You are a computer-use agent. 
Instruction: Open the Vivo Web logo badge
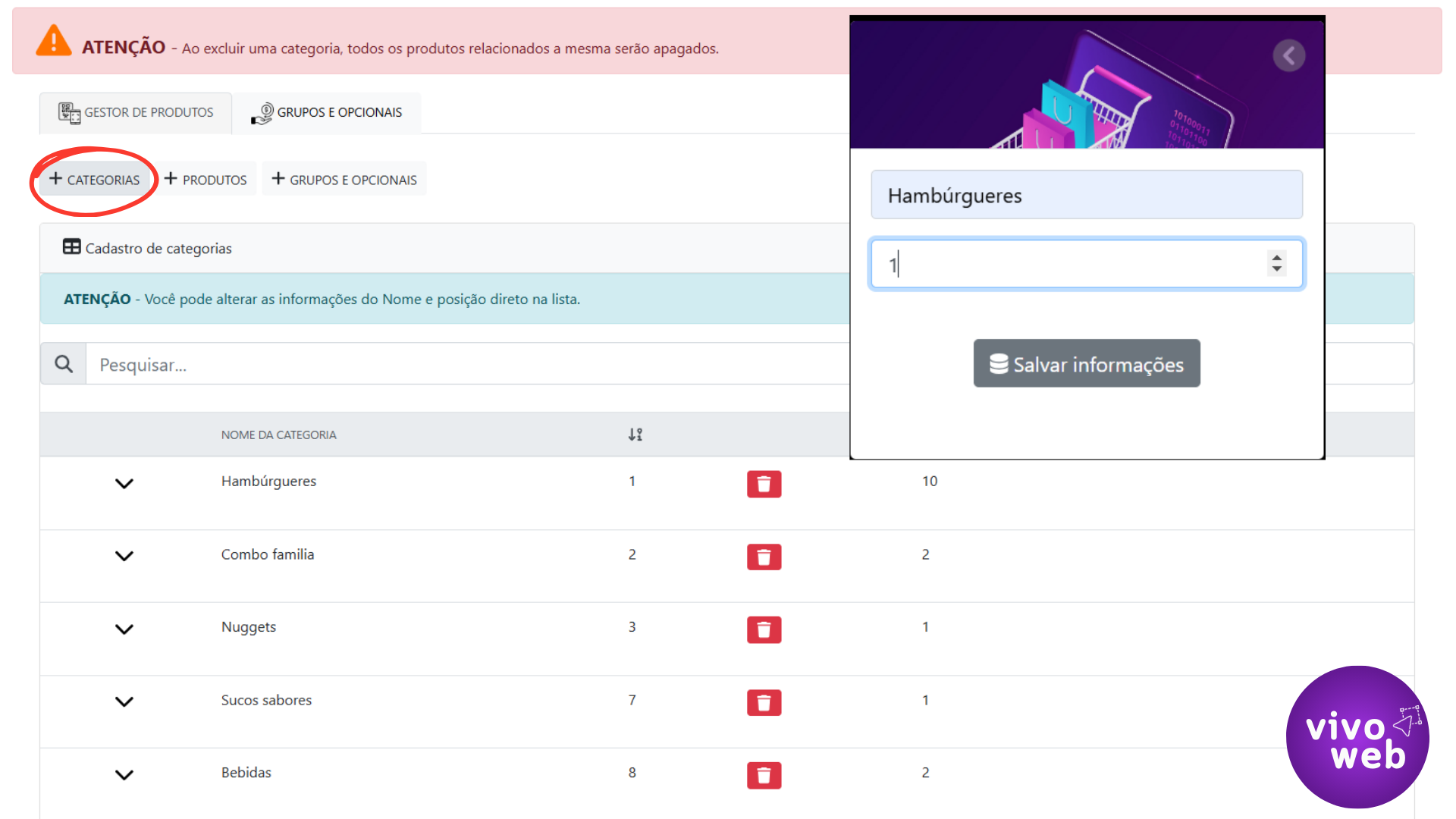1357,737
